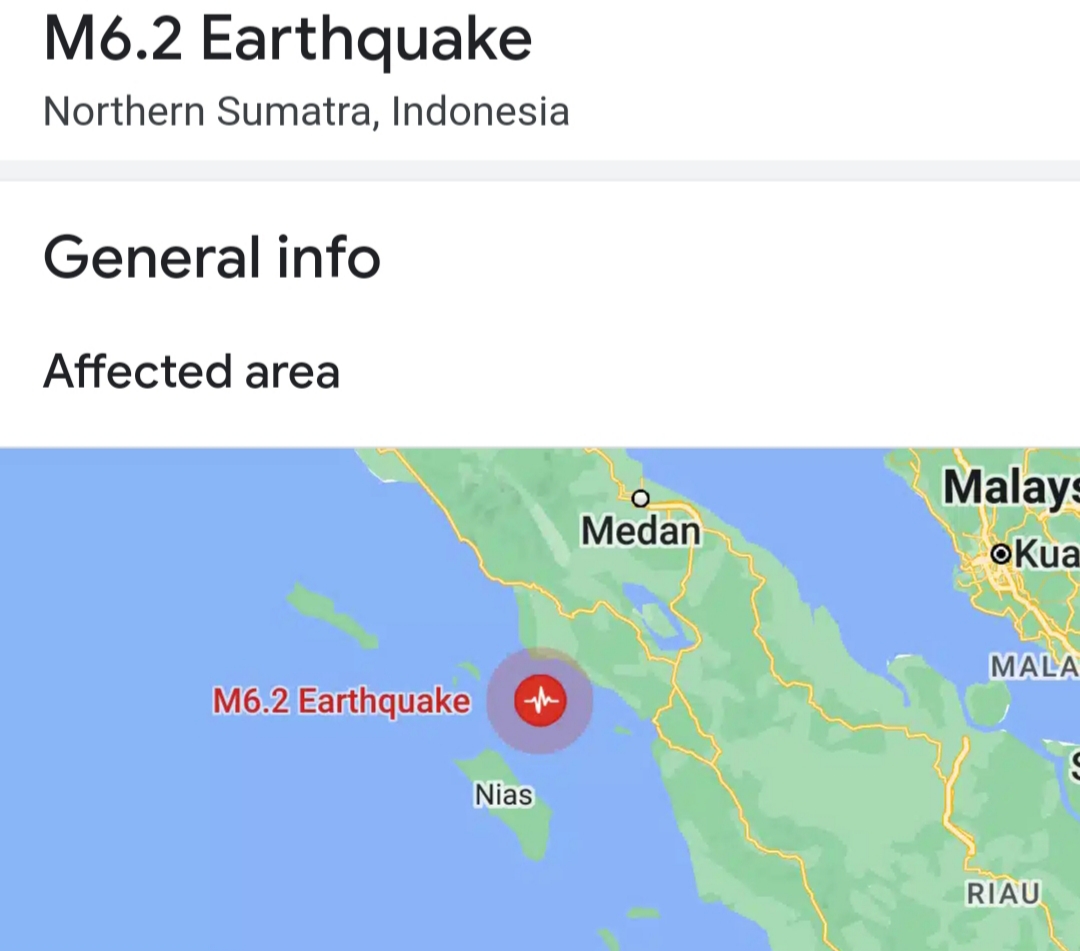Click the Affected area heading
Screen dimensions: 1080x951
click(x=191, y=372)
